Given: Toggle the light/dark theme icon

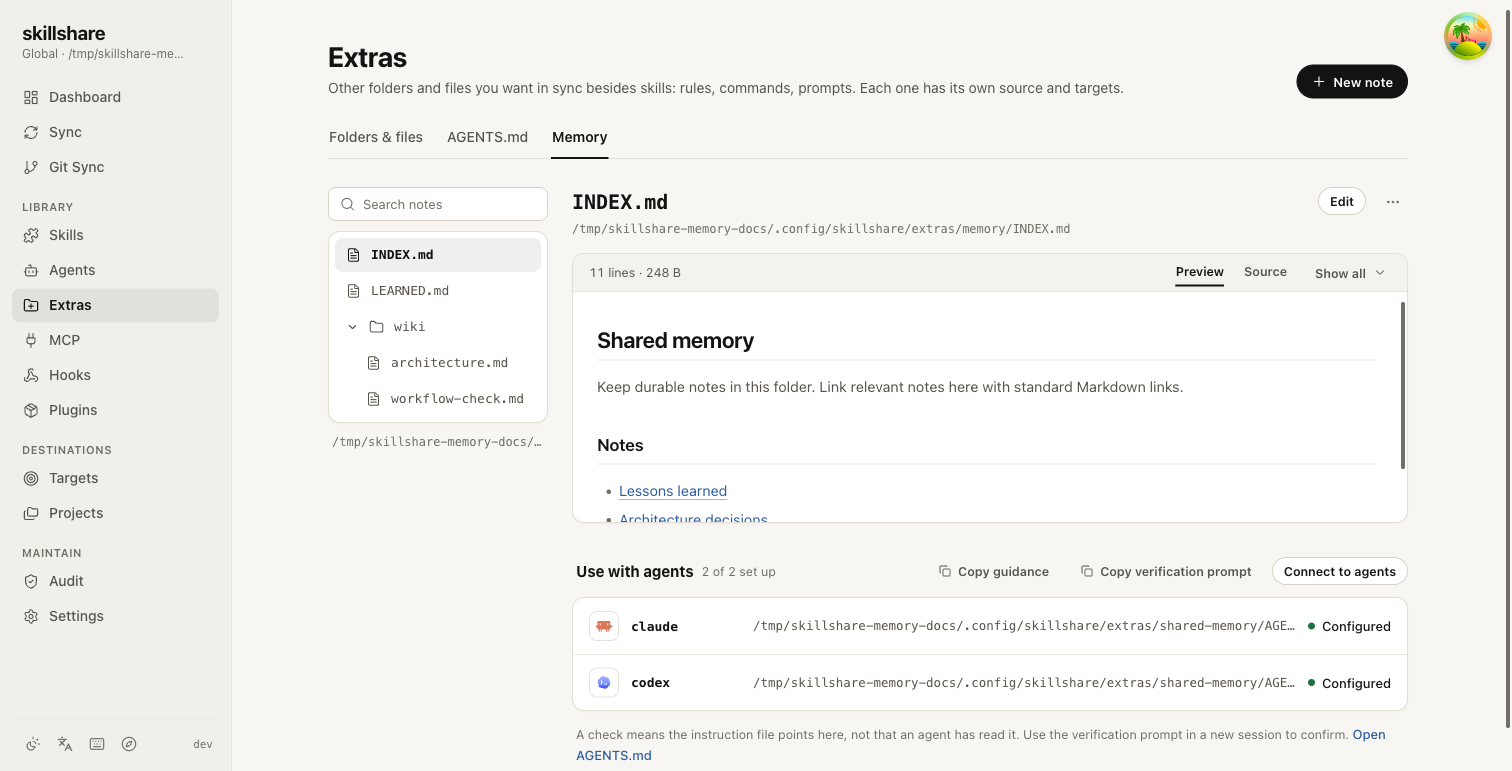Looking at the screenshot, I should [33, 744].
